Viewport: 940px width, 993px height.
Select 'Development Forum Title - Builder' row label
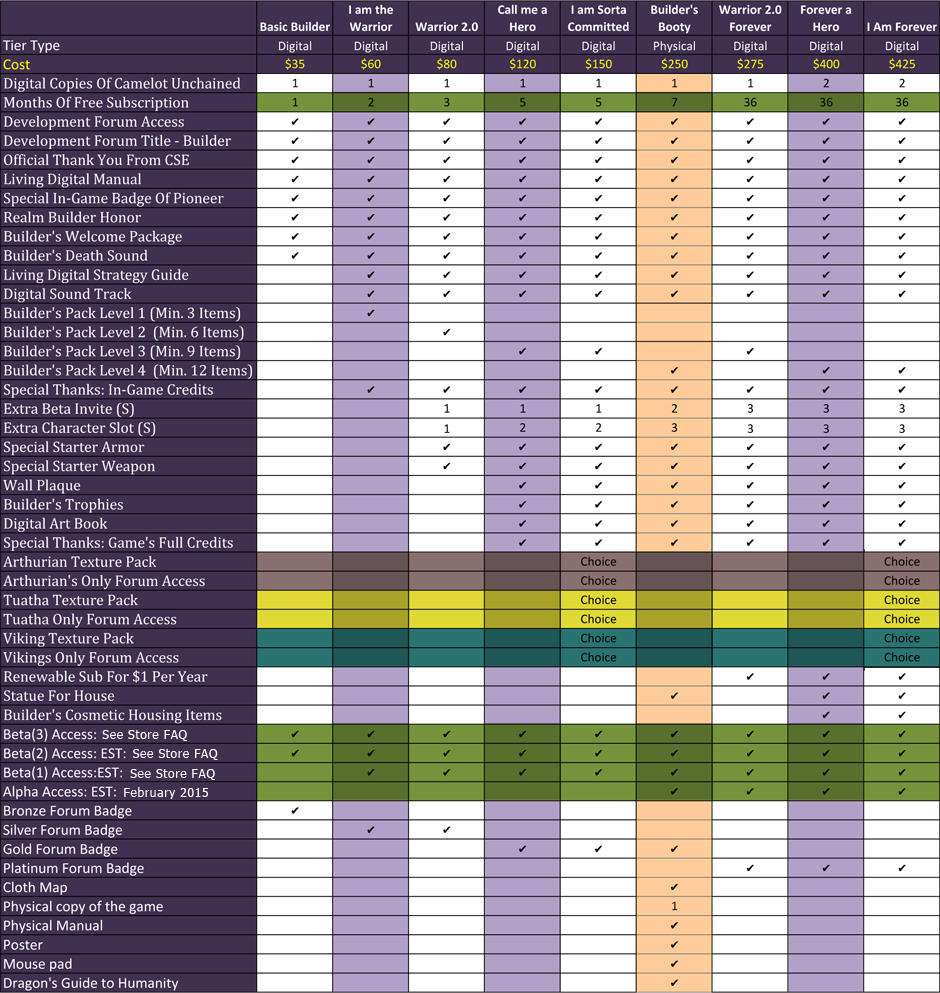tap(117, 141)
